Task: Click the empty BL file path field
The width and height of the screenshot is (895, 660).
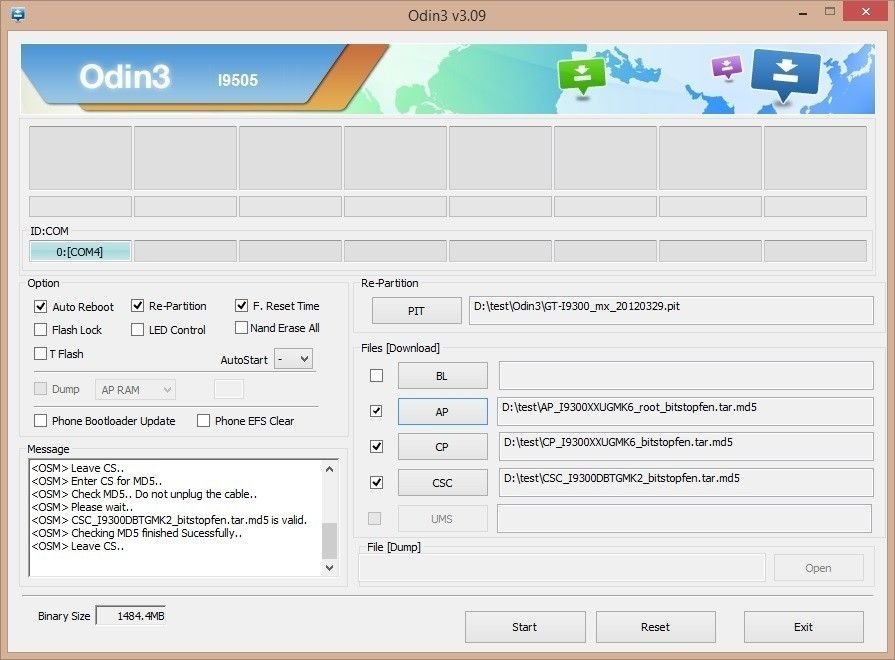Action: [x=686, y=375]
